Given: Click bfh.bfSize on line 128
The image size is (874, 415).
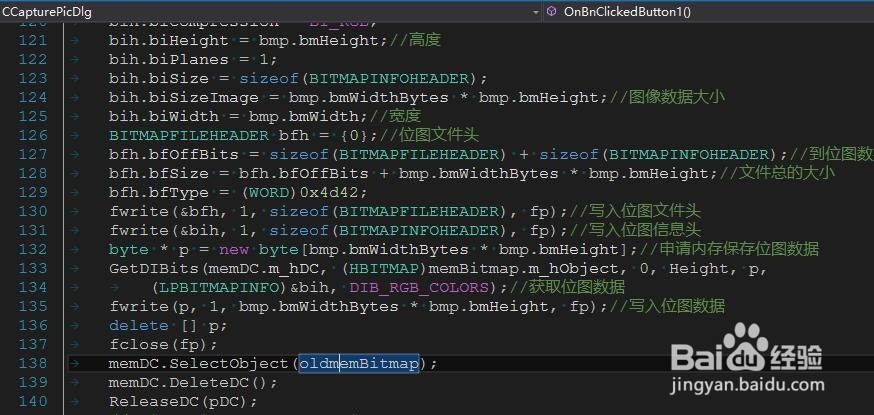Looking at the screenshot, I should (x=158, y=174).
